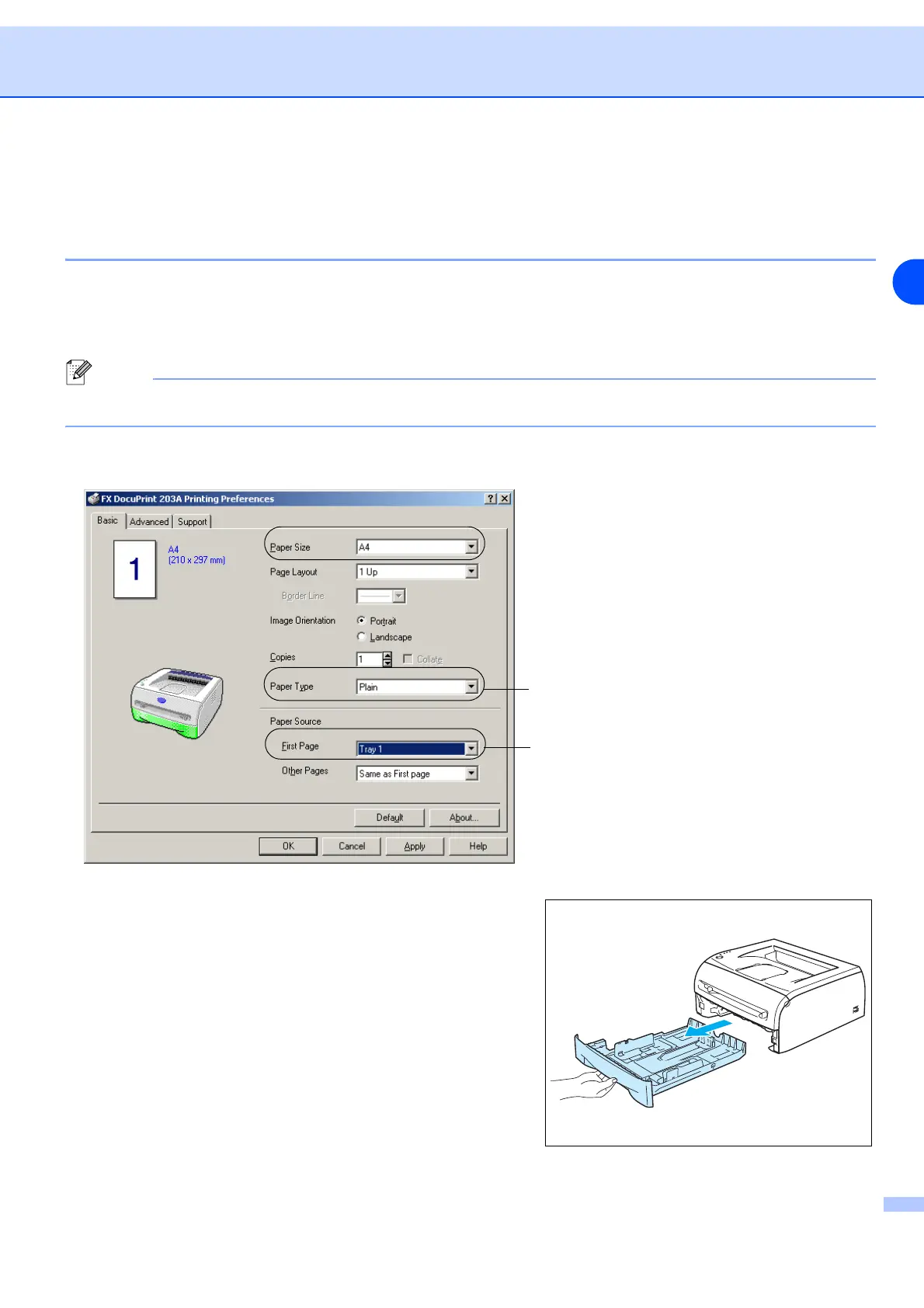Click the note pencil icon
This screenshot has width=924, height=1308.
[x=78, y=373]
